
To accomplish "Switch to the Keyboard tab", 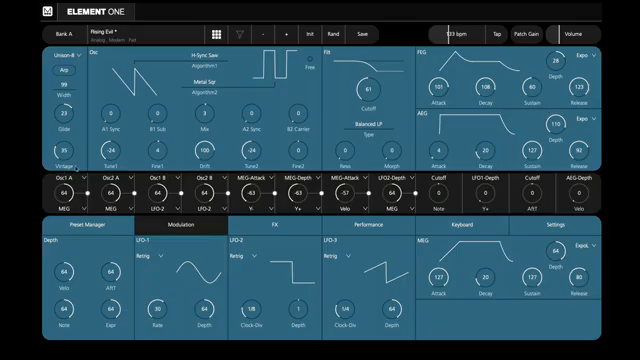I will (462, 225).
